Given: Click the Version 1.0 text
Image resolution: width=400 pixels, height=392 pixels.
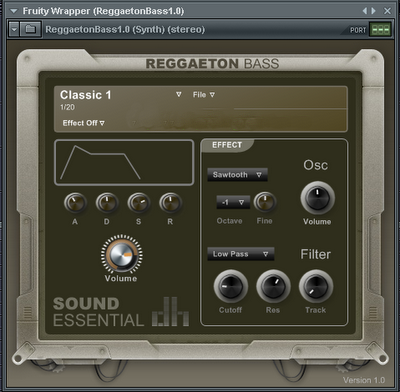Looking at the screenshot, I should [x=364, y=380].
